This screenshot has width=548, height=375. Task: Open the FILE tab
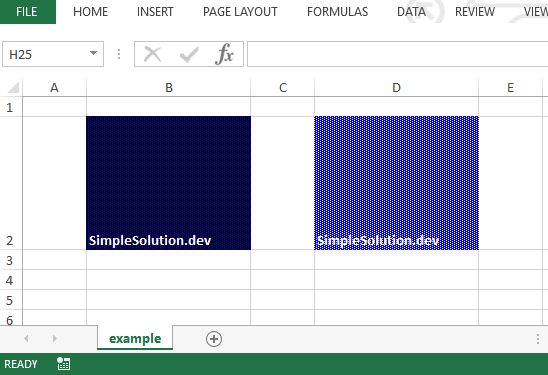(x=27, y=12)
